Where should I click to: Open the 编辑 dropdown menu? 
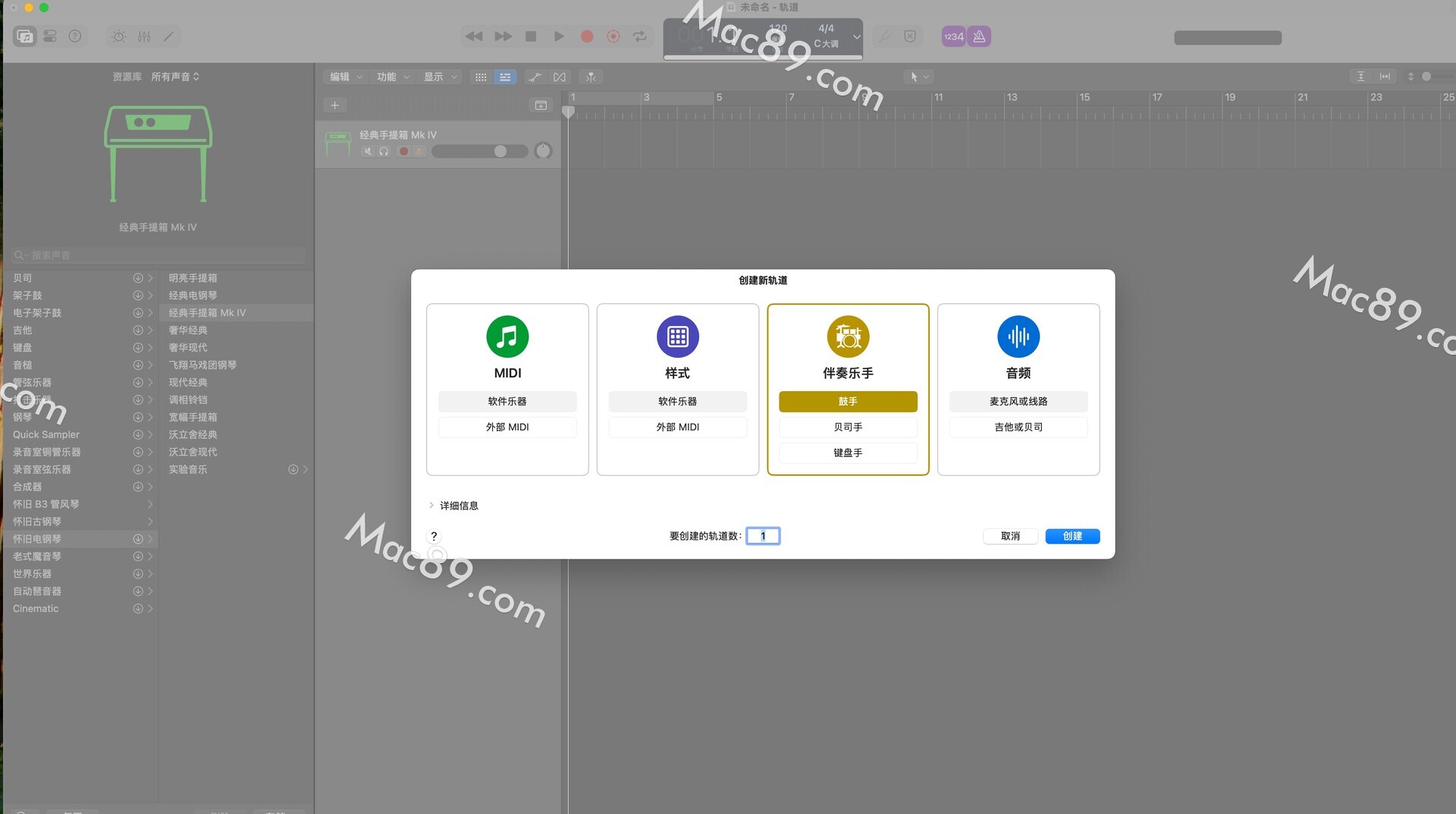click(x=346, y=77)
